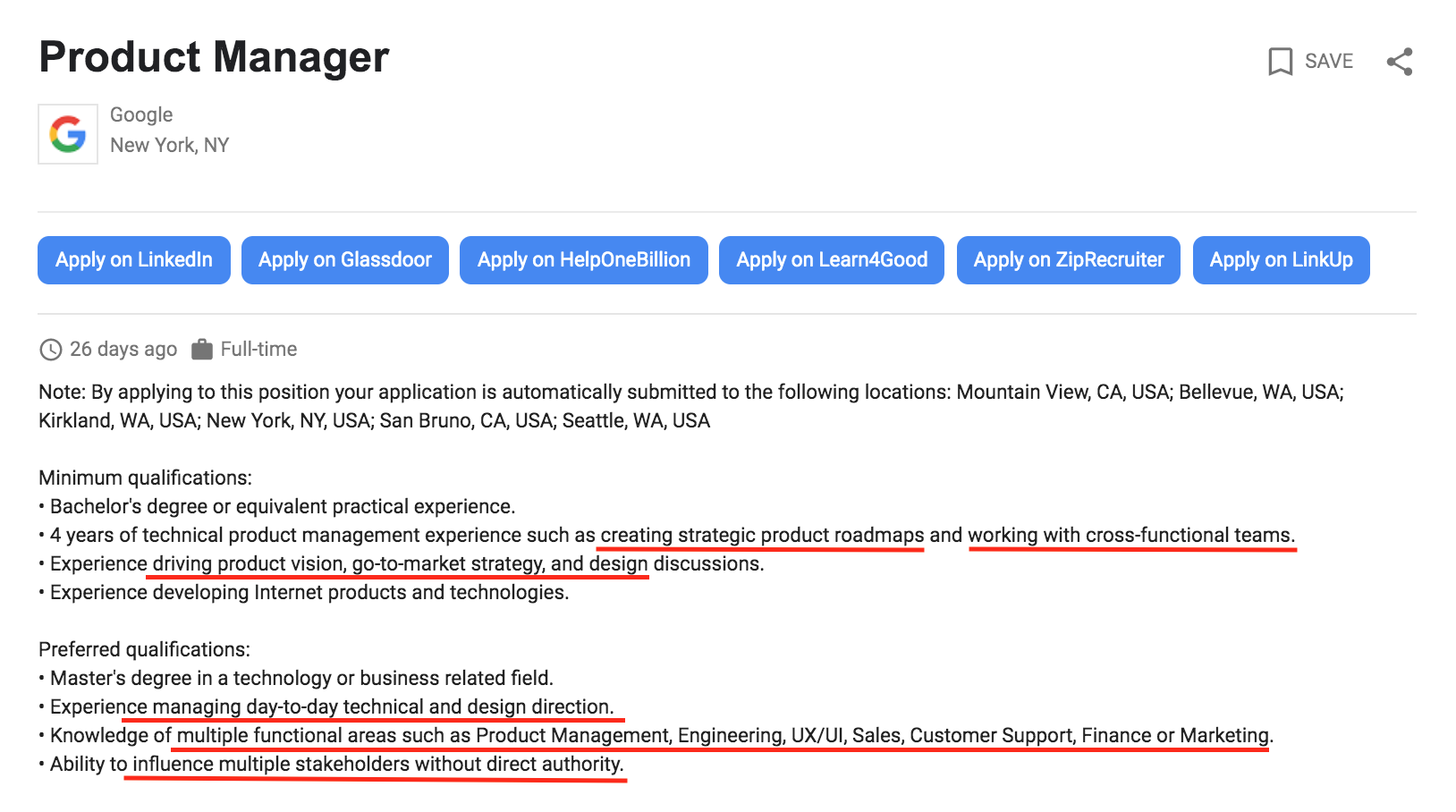This screenshot has height=812, width=1456.
Task: Apply on HelpOneBillion
Action: (x=584, y=260)
